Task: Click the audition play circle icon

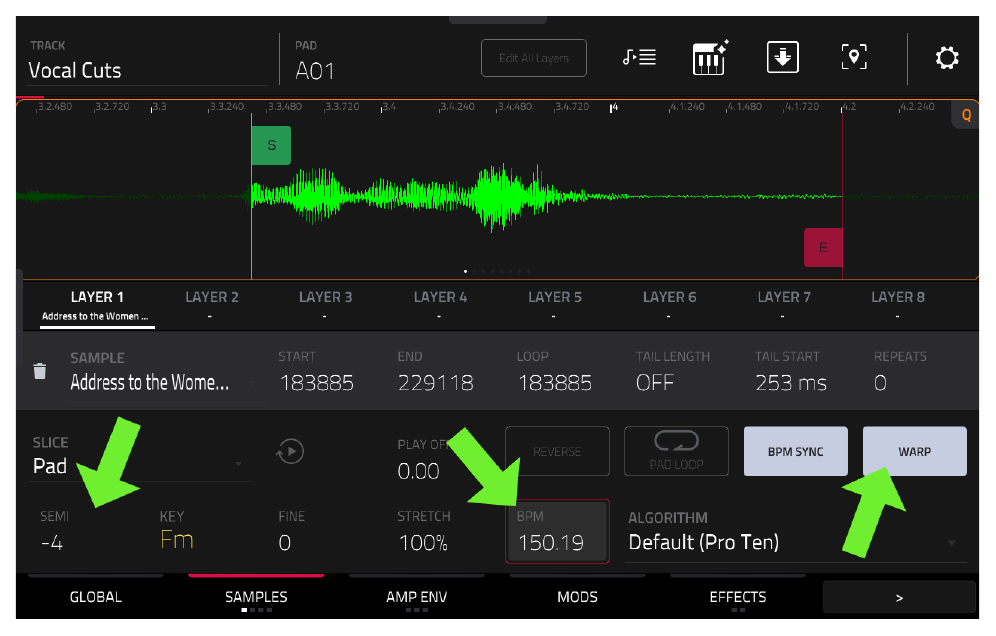Action: pos(290,452)
